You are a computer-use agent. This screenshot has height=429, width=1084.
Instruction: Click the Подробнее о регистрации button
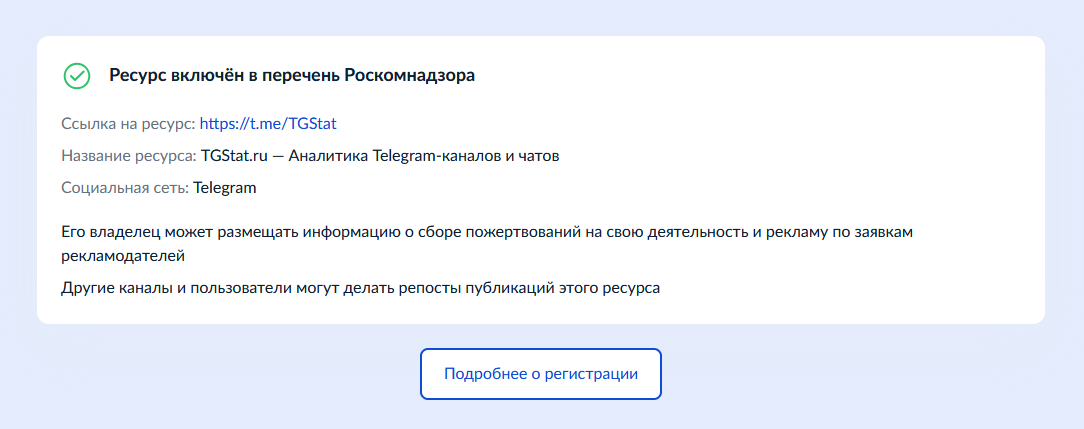pos(541,374)
